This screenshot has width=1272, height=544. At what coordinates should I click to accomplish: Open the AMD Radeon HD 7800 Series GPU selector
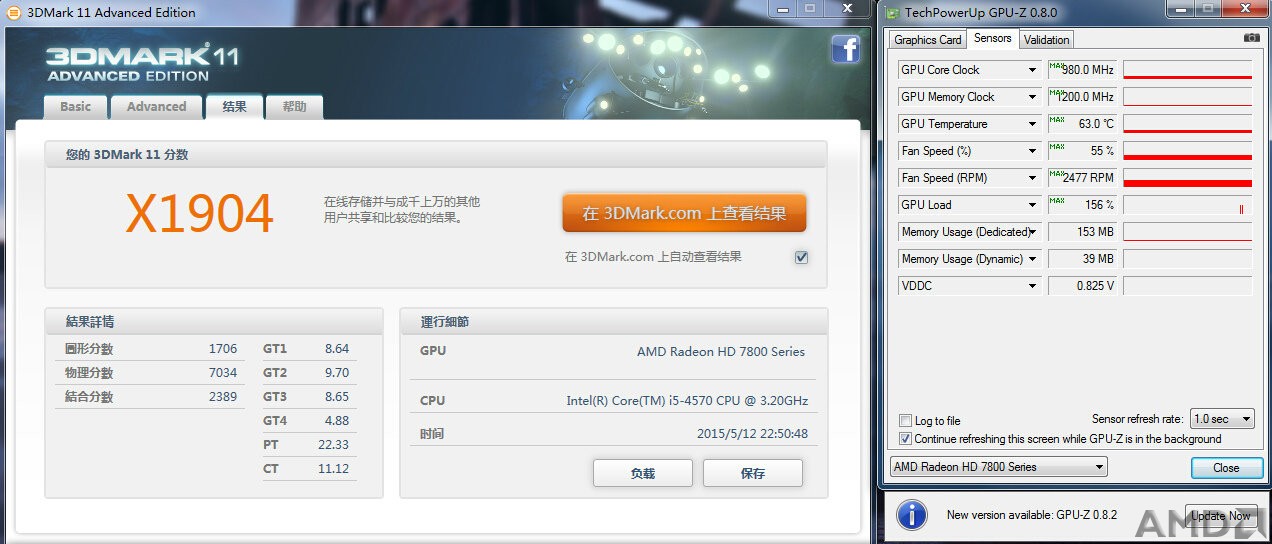point(998,467)
